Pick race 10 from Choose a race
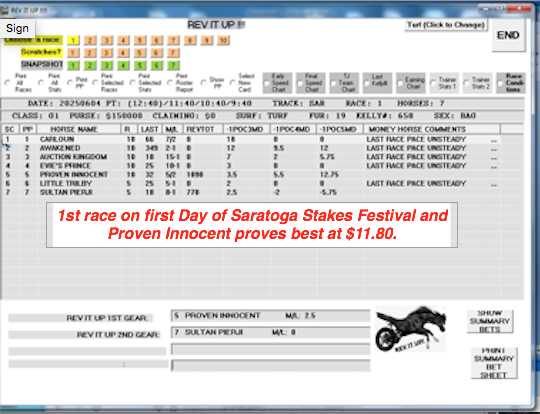Viewport: 540px width, 414px height. pos(223,40)
